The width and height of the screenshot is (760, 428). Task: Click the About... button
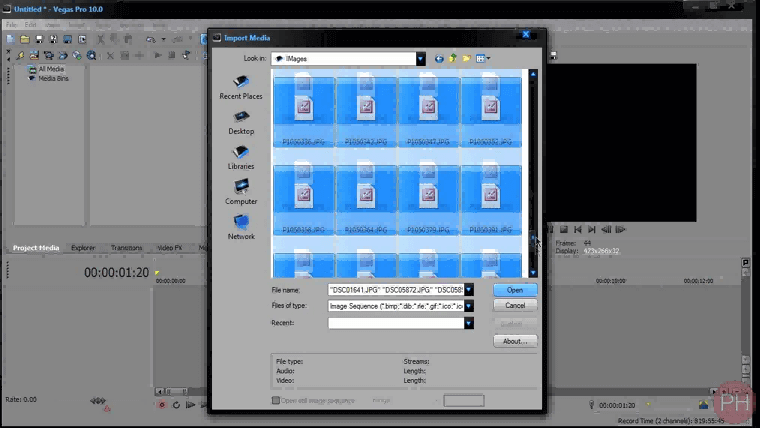tap(515, 341)
